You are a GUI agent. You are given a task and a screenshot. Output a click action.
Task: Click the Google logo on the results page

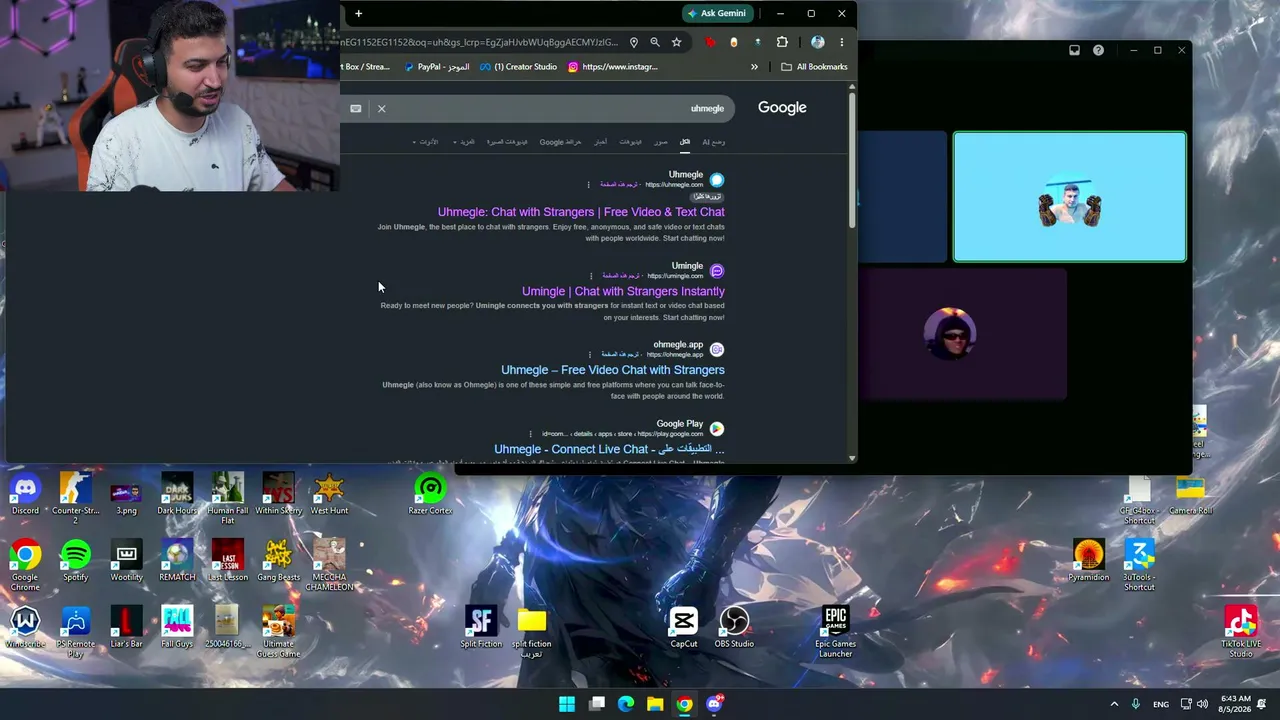click(x=782, y=108)
